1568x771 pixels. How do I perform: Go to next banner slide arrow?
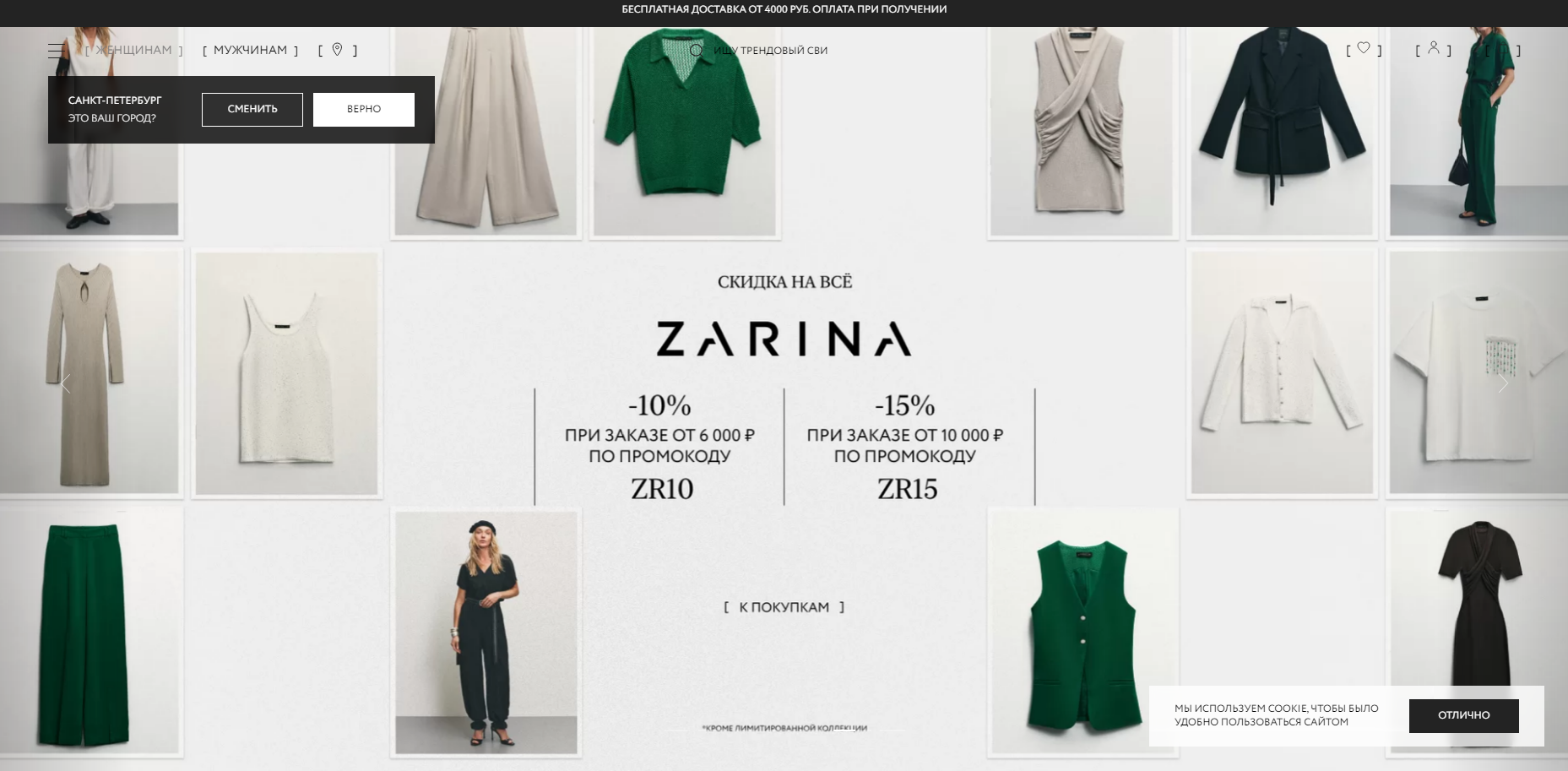coord(1502,383)
